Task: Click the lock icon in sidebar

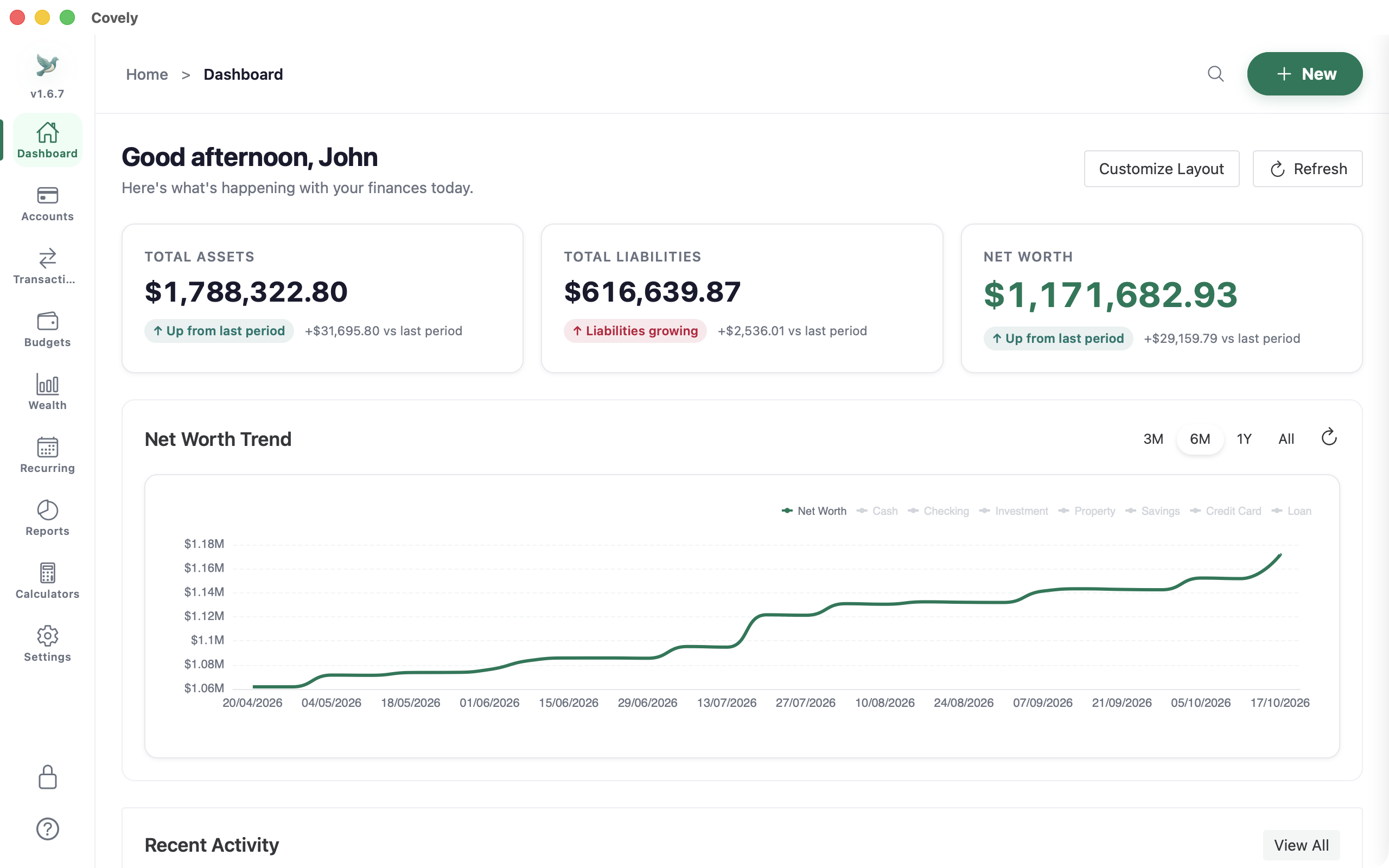Action: 48,777
